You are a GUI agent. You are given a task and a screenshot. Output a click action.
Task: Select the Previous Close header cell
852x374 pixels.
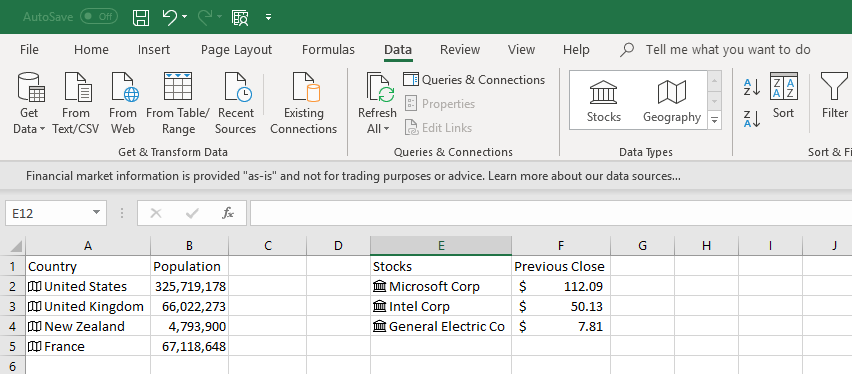[x=561, y=266]
